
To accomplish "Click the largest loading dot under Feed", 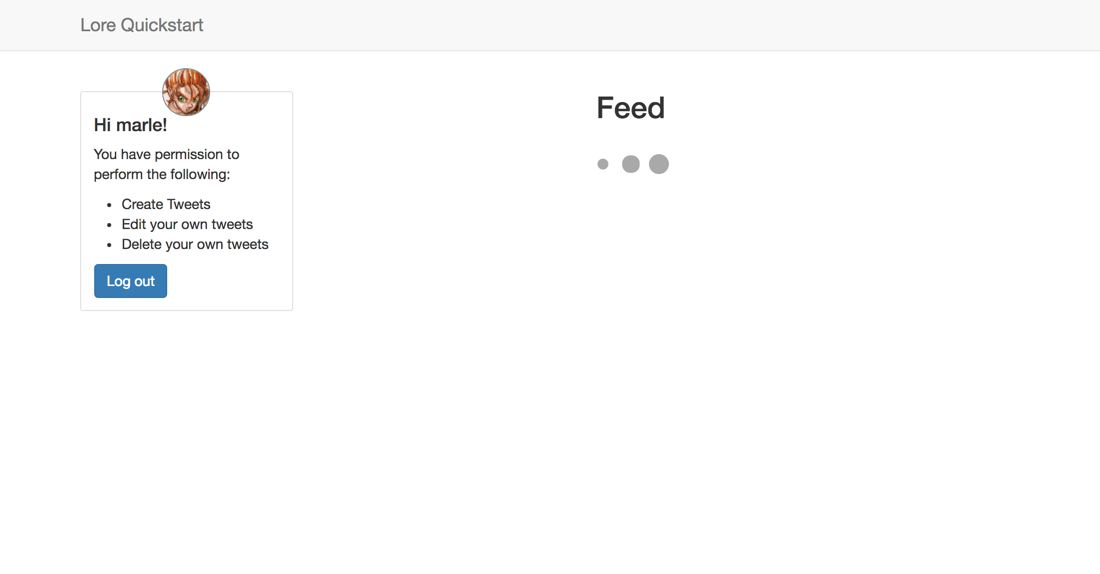I will pos(659,164).
